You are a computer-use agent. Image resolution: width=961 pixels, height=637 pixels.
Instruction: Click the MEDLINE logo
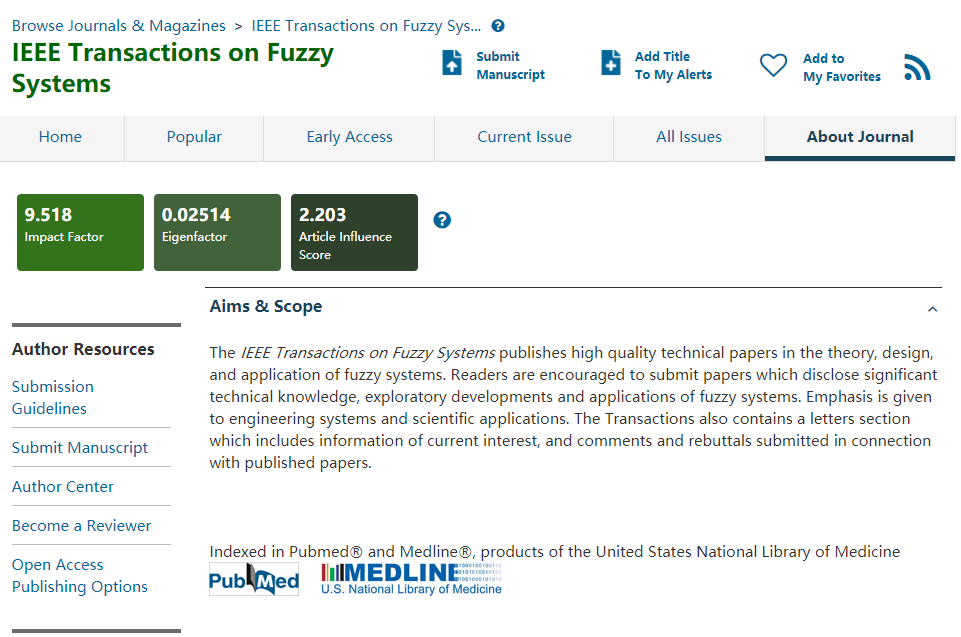click(x=411, y=578)
